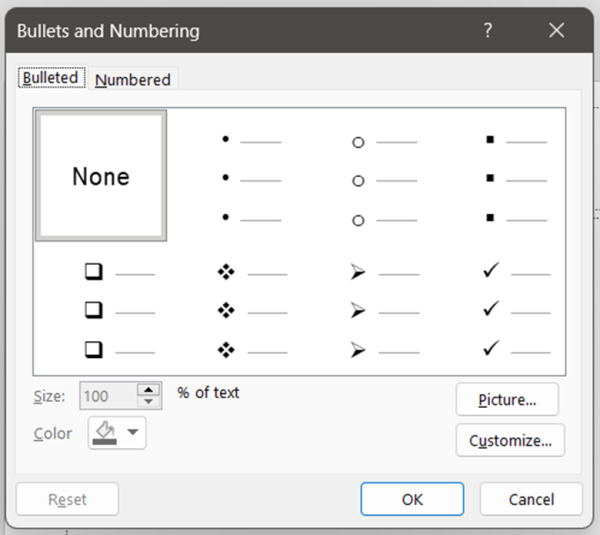Open the Picture bullet chooser

click(x=506, y=399)
